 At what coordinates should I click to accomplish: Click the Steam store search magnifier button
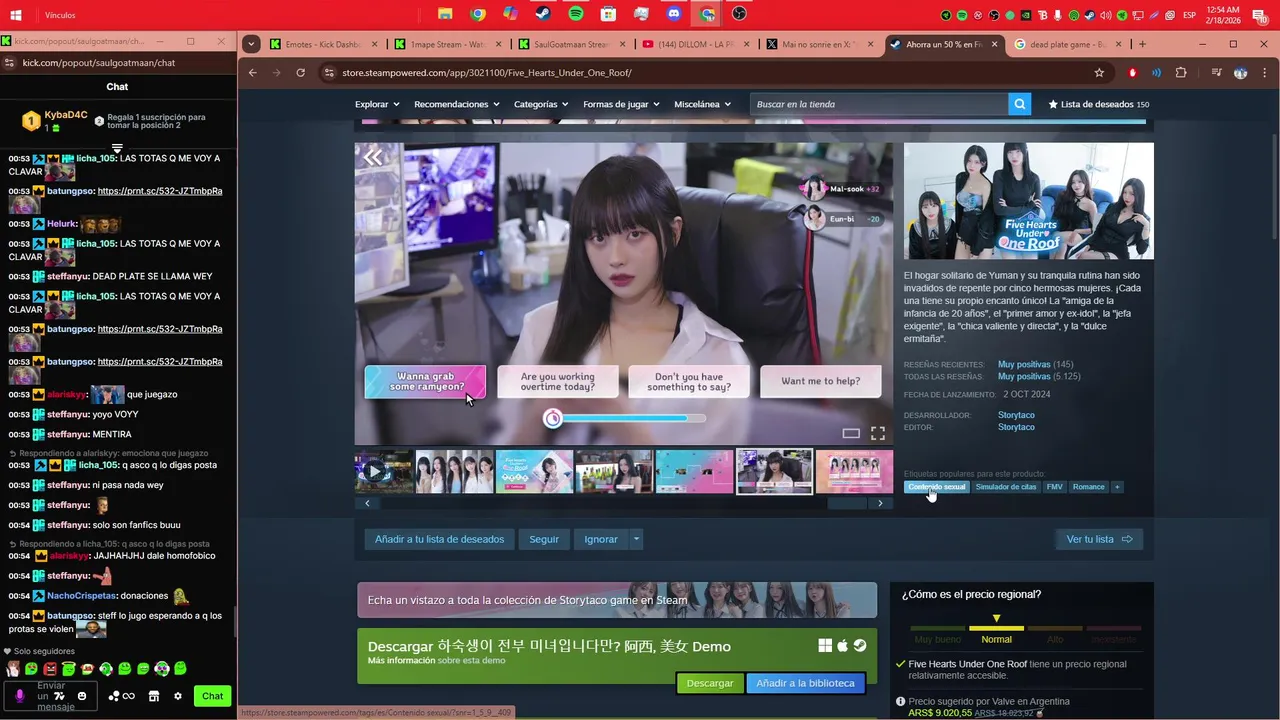coord(1019,104)
